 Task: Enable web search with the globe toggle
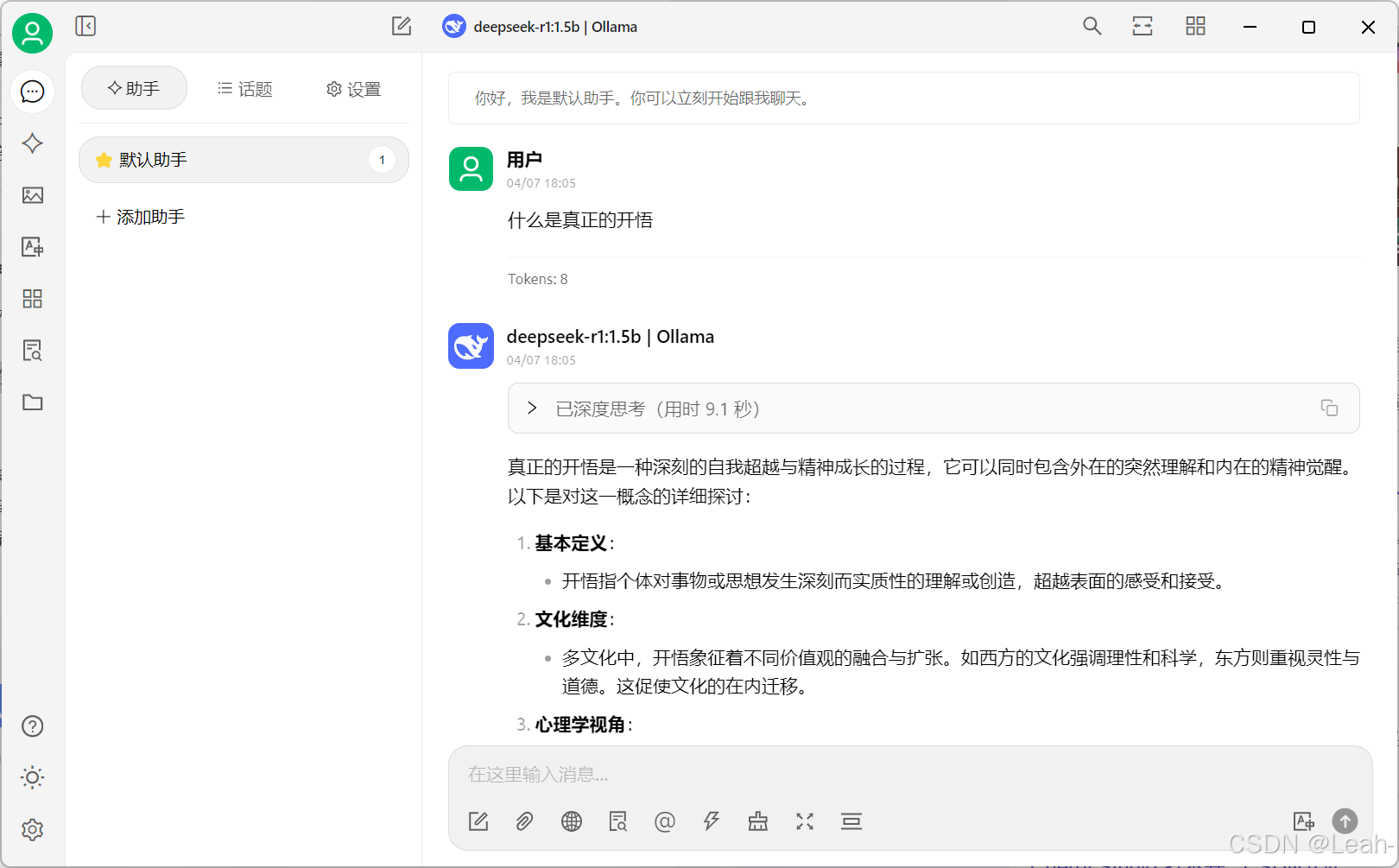click(x=571, y=821)
